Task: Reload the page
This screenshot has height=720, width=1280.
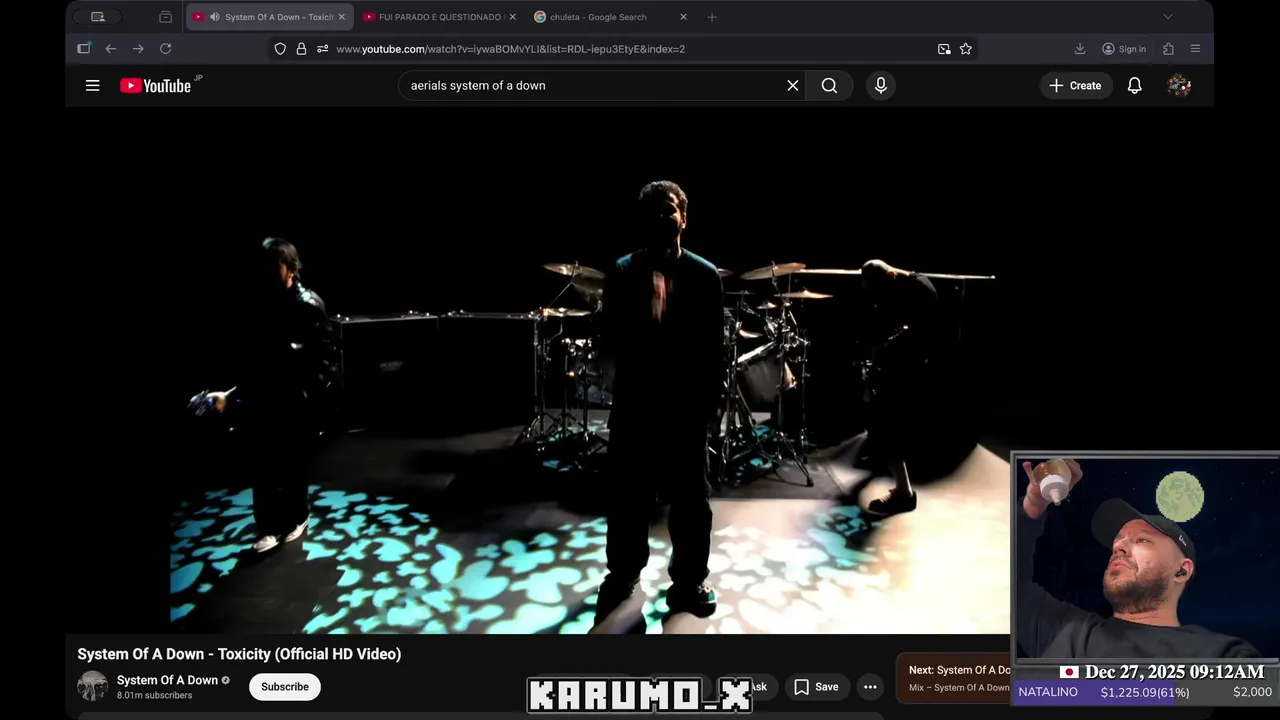Action: 165,49
